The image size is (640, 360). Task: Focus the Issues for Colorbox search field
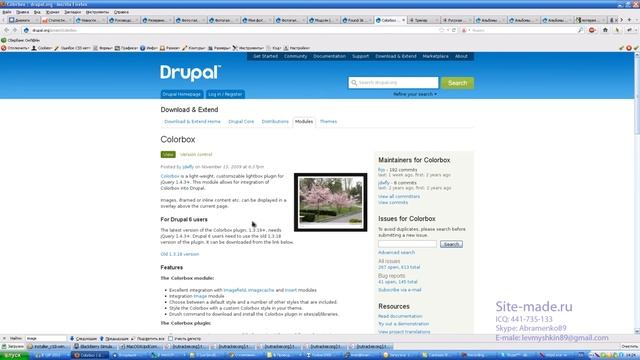coord(407,244)
